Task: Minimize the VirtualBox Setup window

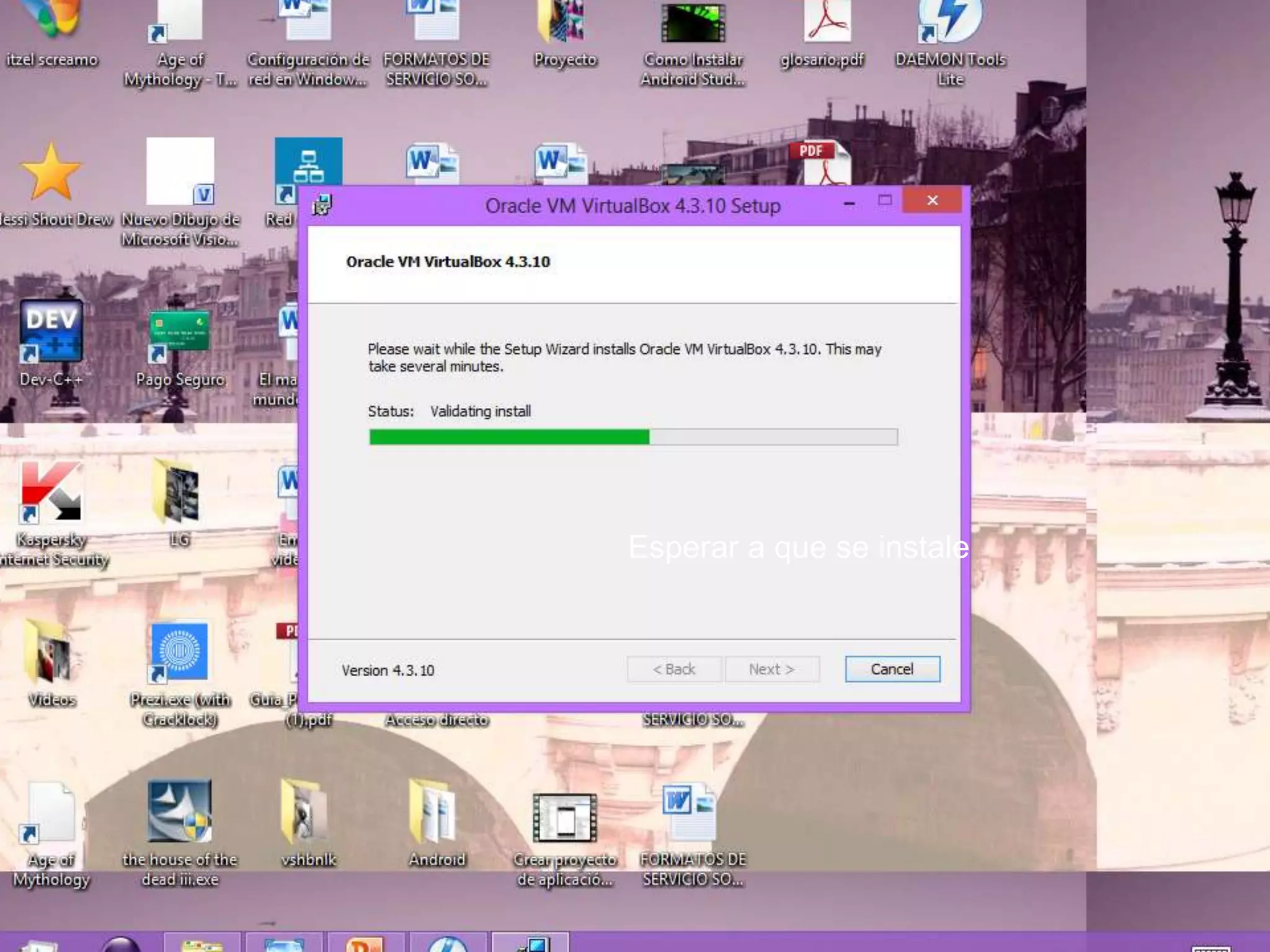Action: point(850,202)
